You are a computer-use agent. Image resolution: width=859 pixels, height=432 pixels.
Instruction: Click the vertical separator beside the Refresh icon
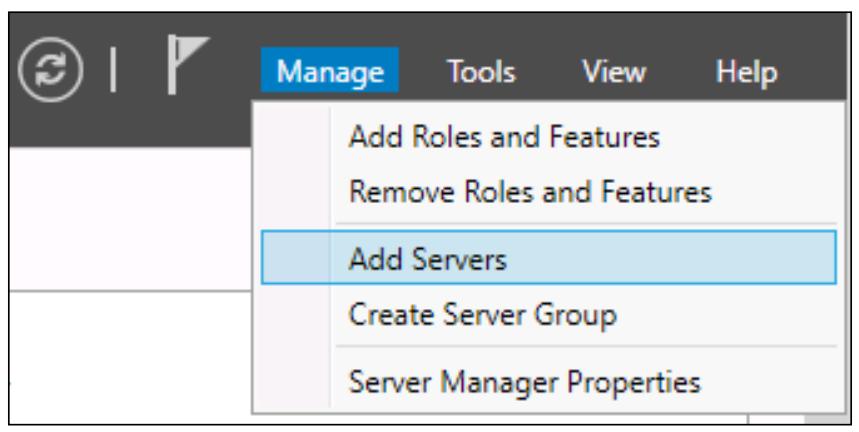tap(113, 70)
